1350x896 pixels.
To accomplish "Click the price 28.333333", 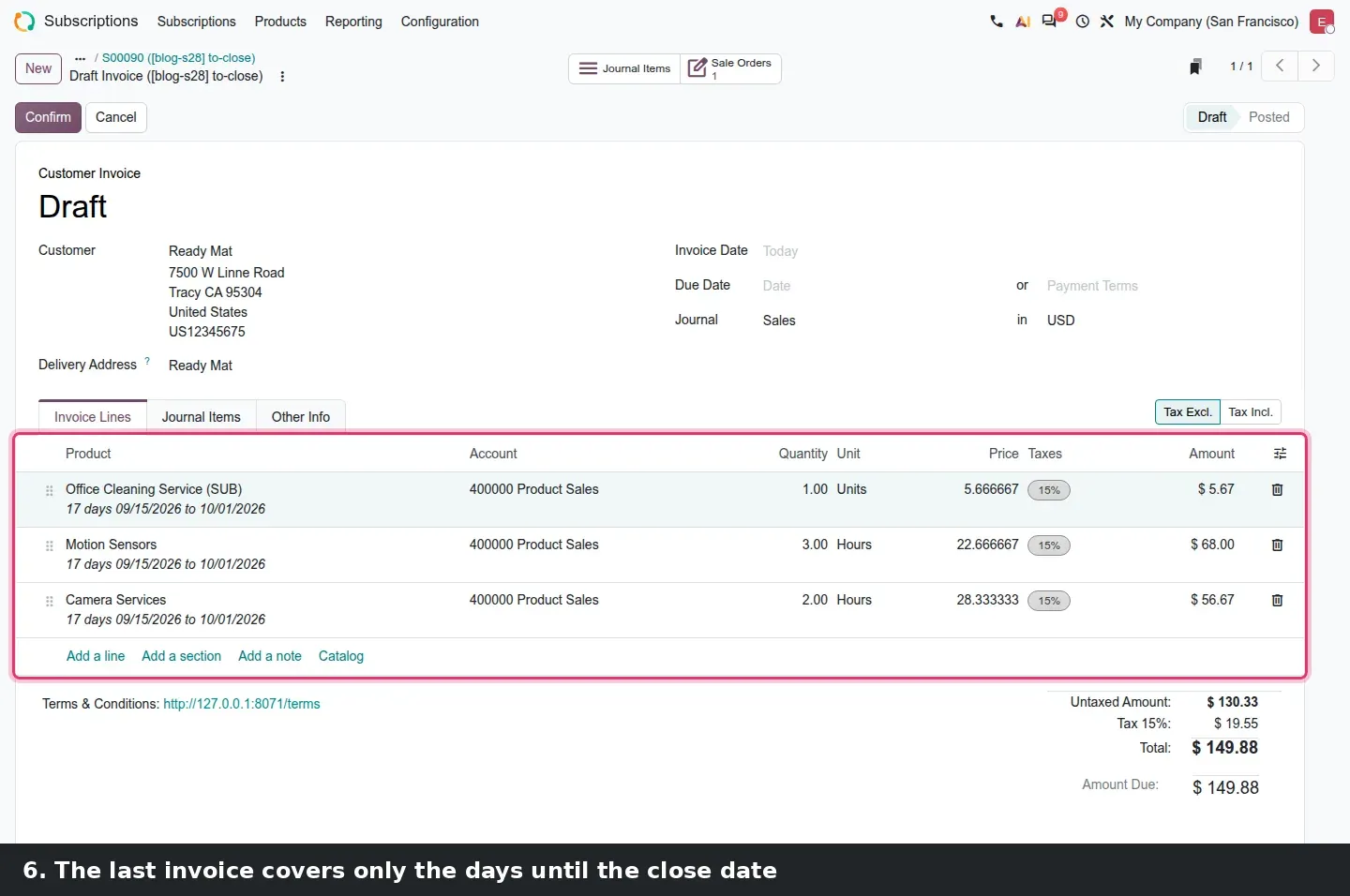I will point(987,600).
